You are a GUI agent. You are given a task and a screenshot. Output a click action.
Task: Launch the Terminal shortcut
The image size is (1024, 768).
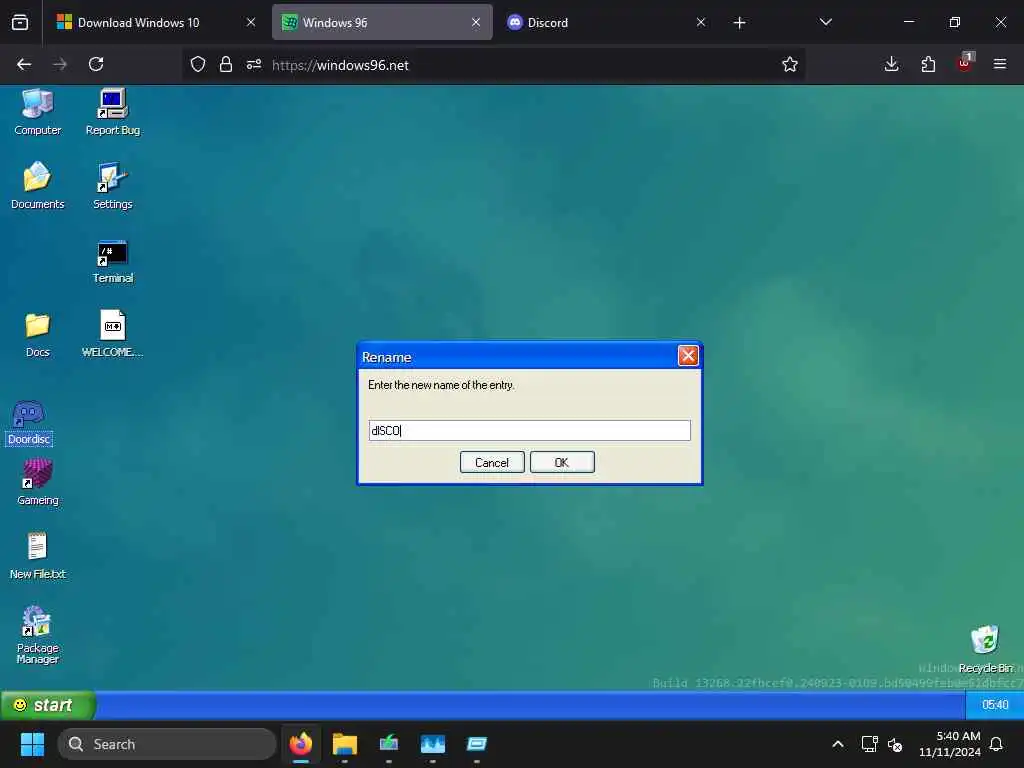click(x=112, y=261)
